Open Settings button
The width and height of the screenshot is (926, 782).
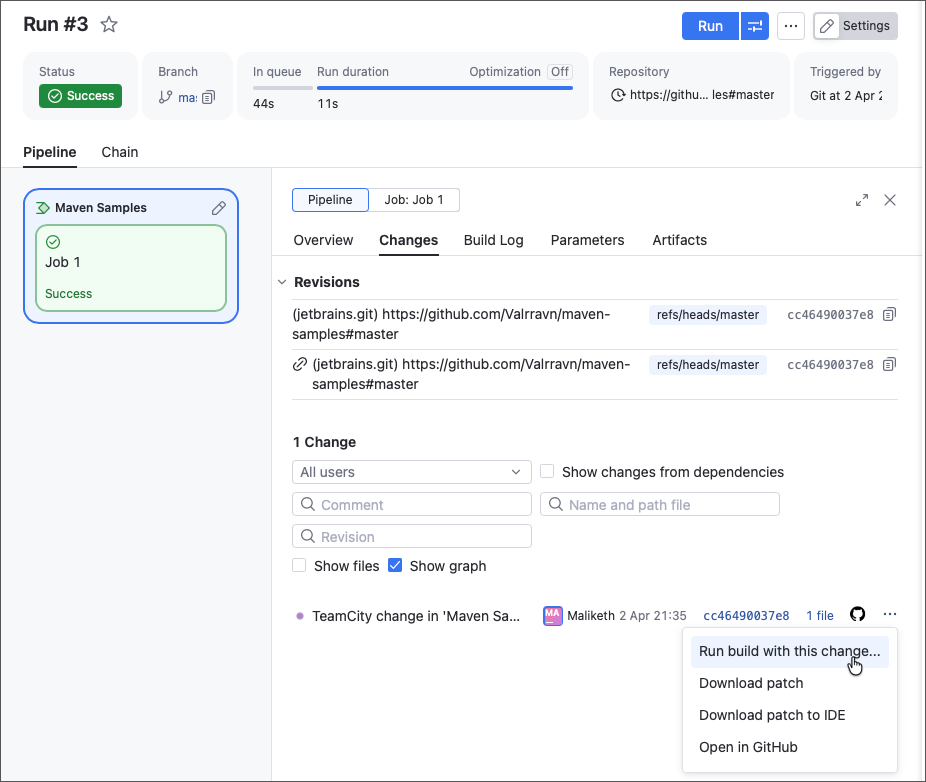pyautogui.click(x=856, y=26)
